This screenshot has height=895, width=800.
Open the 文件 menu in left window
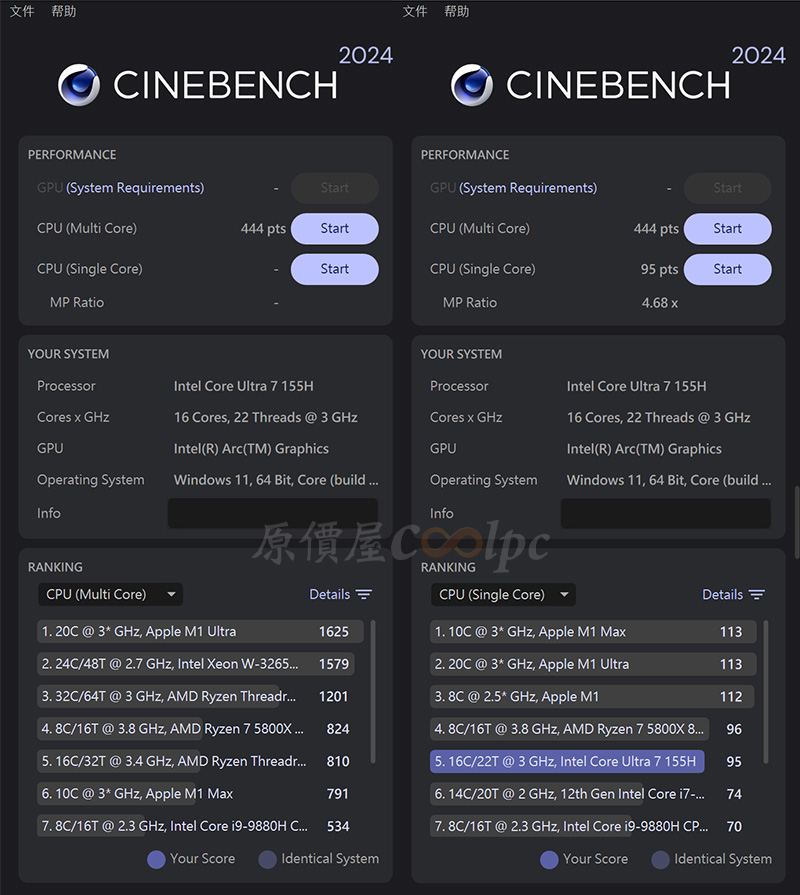pyautogui.click(x=22, y=11)
